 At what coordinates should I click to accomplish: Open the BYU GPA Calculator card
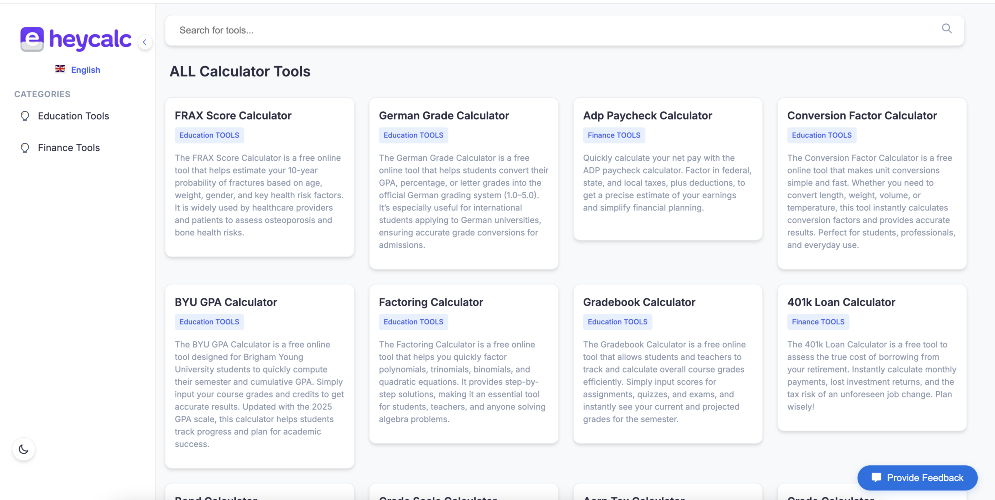[x=226, y=302]
